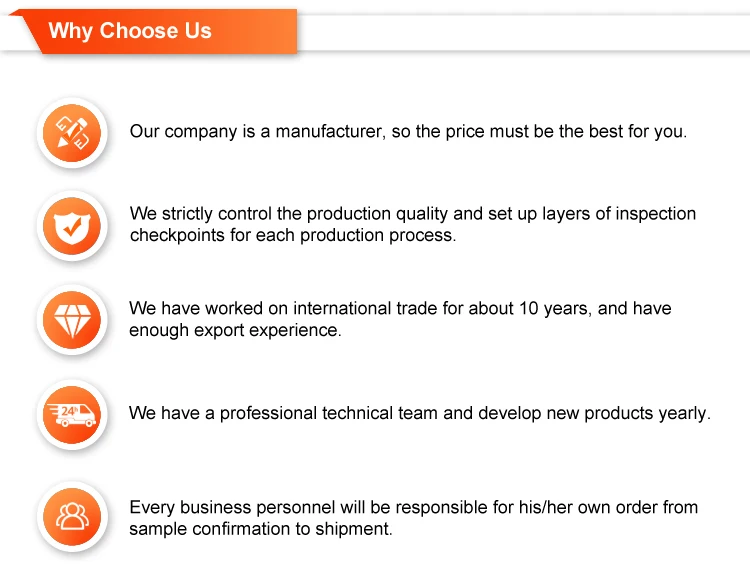This screenshot has height=581, width=750.
Task: Select the manufacturer price text line
Action: coord(408,132)
